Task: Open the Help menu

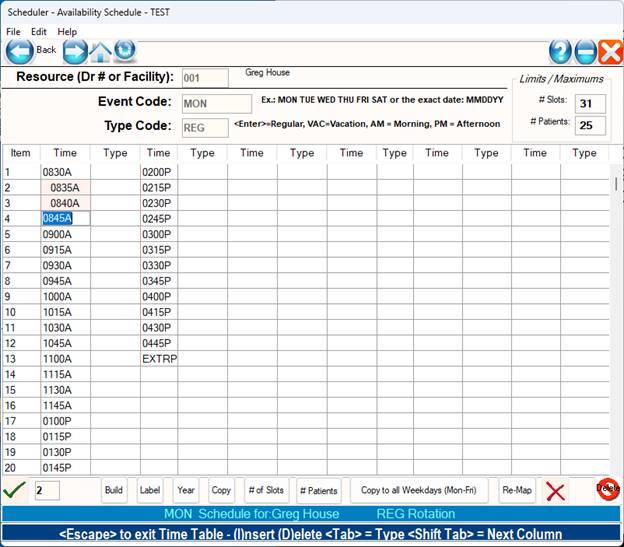Action: (67, 32)
